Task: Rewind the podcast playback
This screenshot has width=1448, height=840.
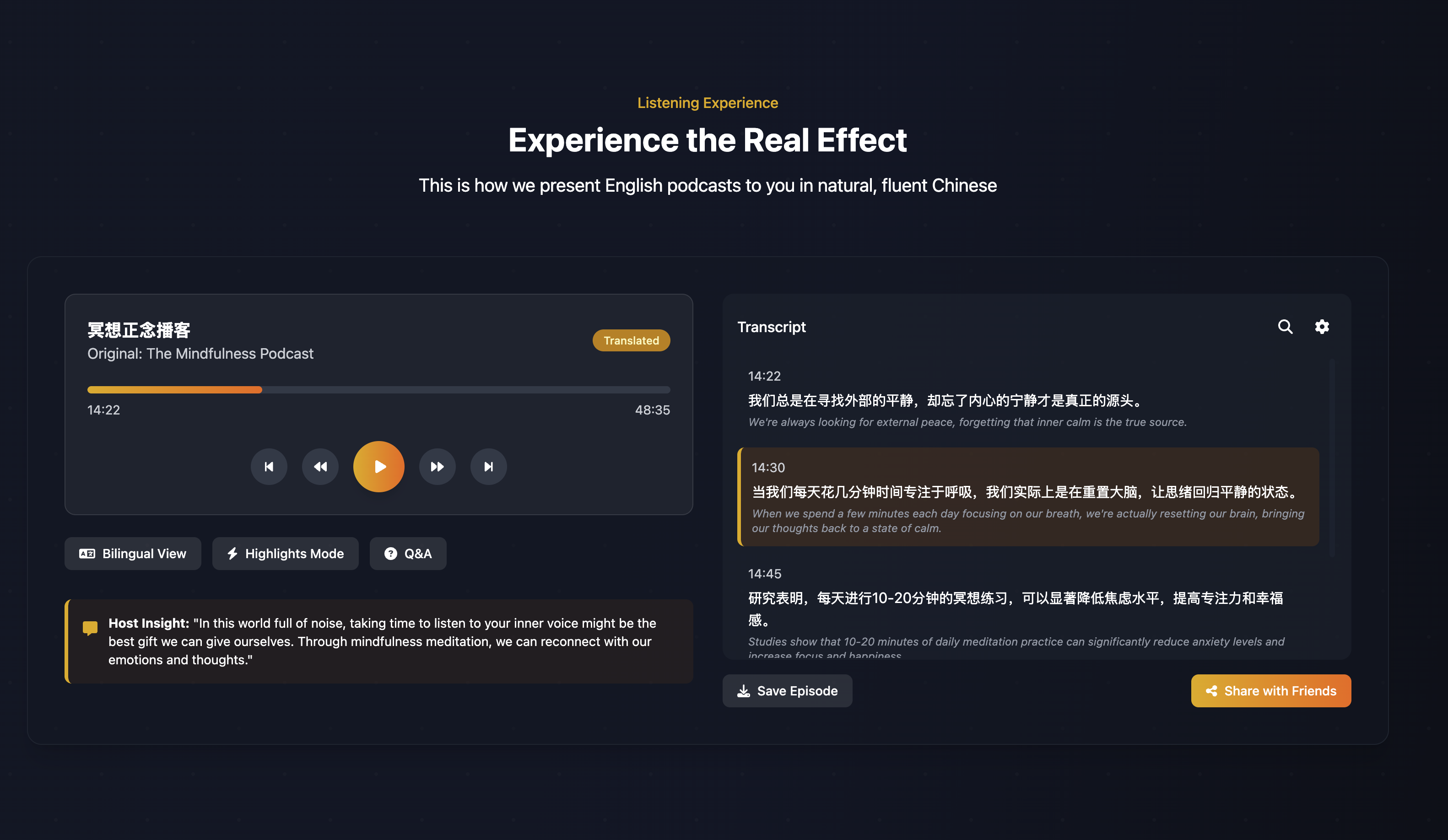Action: pos(320,467)
